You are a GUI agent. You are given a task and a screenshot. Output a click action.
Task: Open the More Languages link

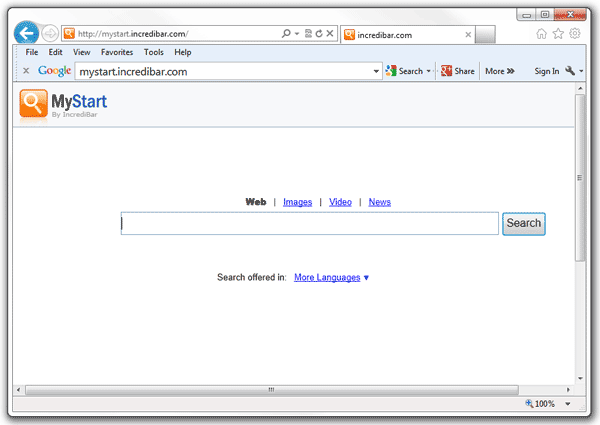click(x=327, y=277)
